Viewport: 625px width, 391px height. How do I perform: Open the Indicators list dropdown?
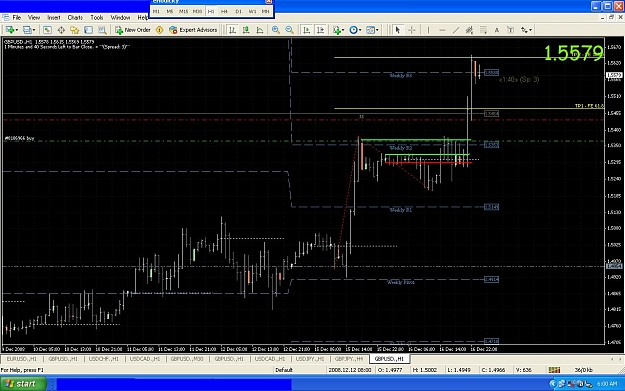pos(338,30)
